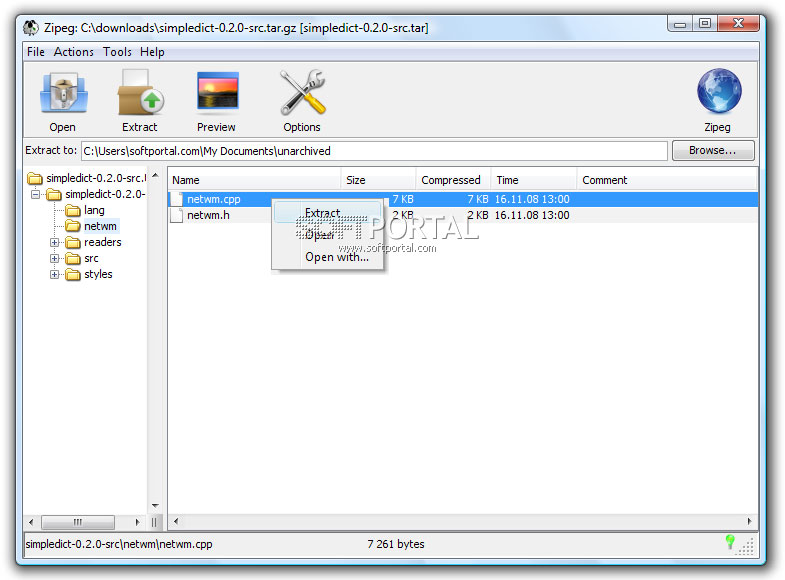Click the tree panel scroll up arrow
The image size is (785, 580).
[x=155, y=175]
